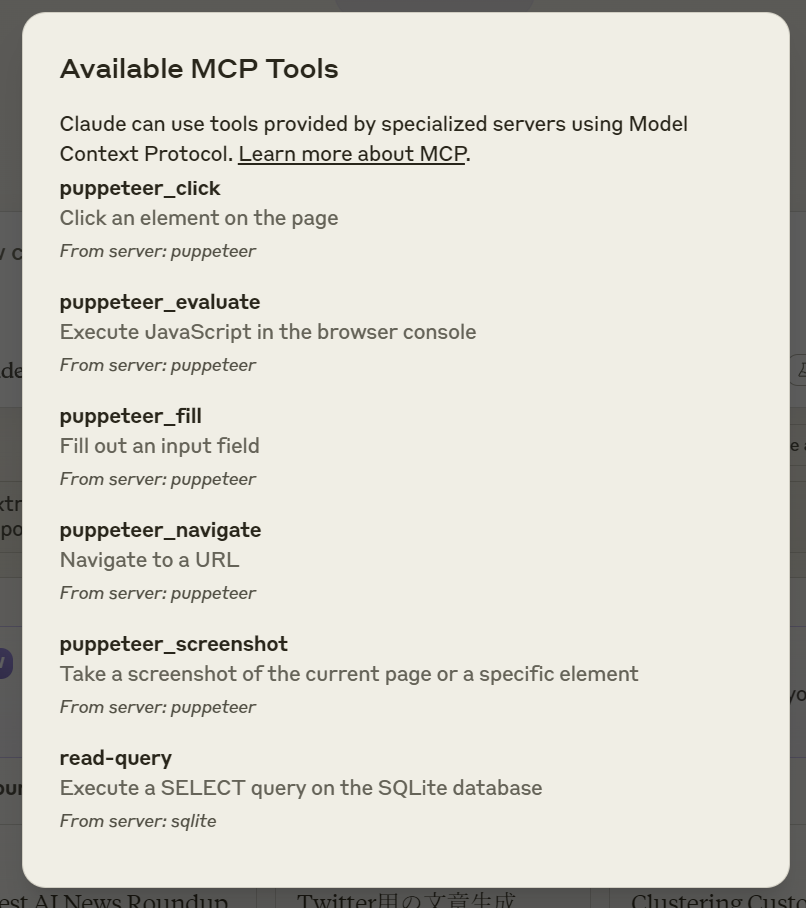The height and width of the screenshot is (908, 806).
Task: Click the "Navigate to a URL" description
Action: click(x=149, y=560)
